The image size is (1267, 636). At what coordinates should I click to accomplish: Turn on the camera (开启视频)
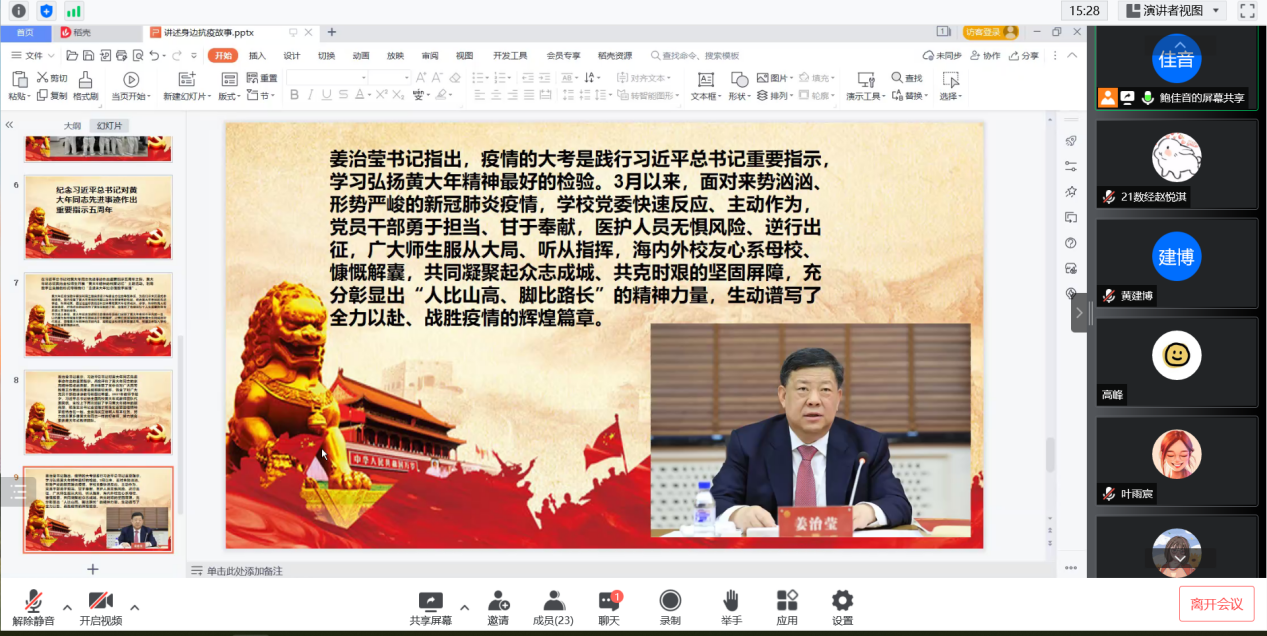100,601
